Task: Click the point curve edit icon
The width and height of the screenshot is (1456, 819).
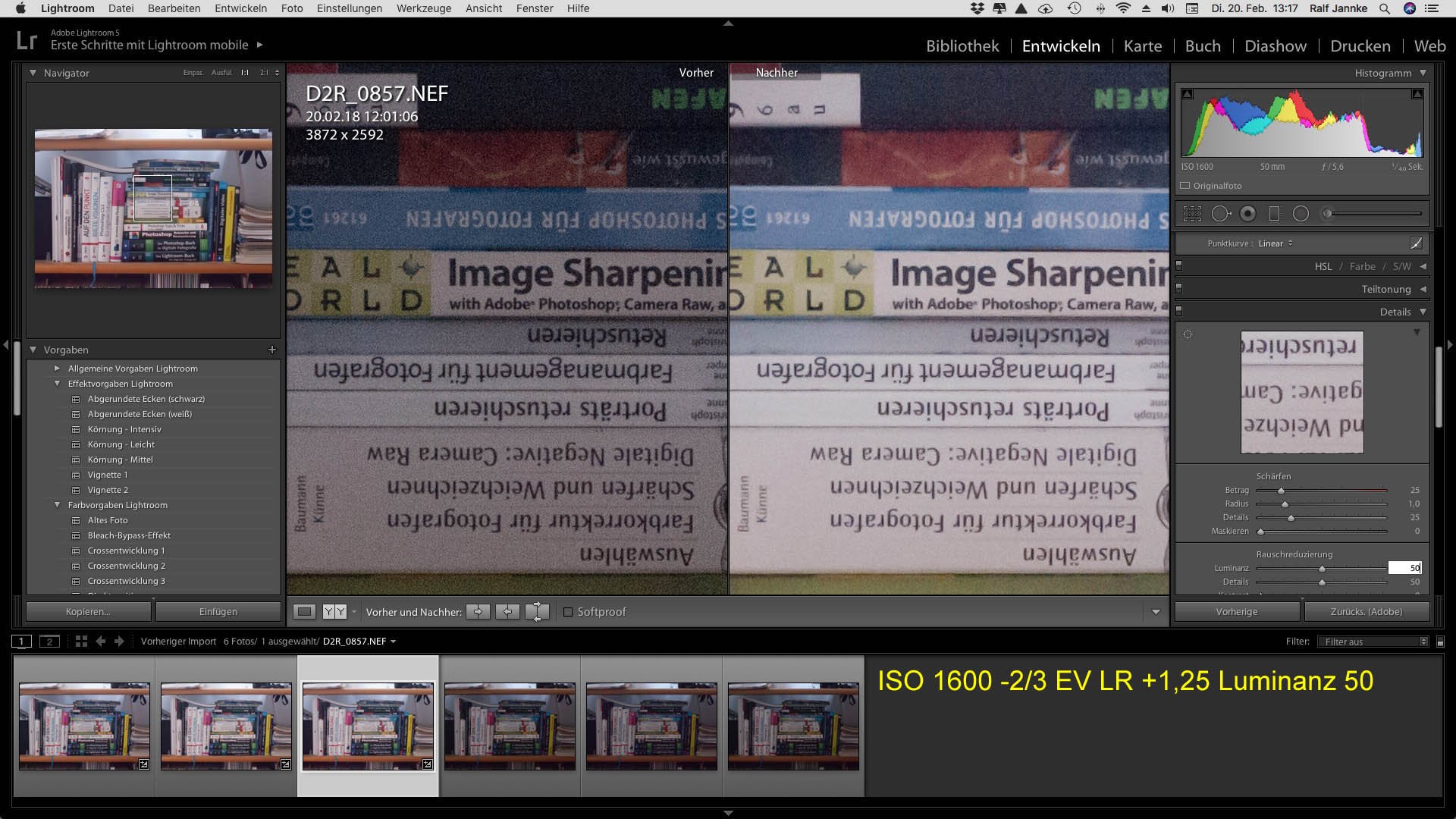Action: 1416,243
